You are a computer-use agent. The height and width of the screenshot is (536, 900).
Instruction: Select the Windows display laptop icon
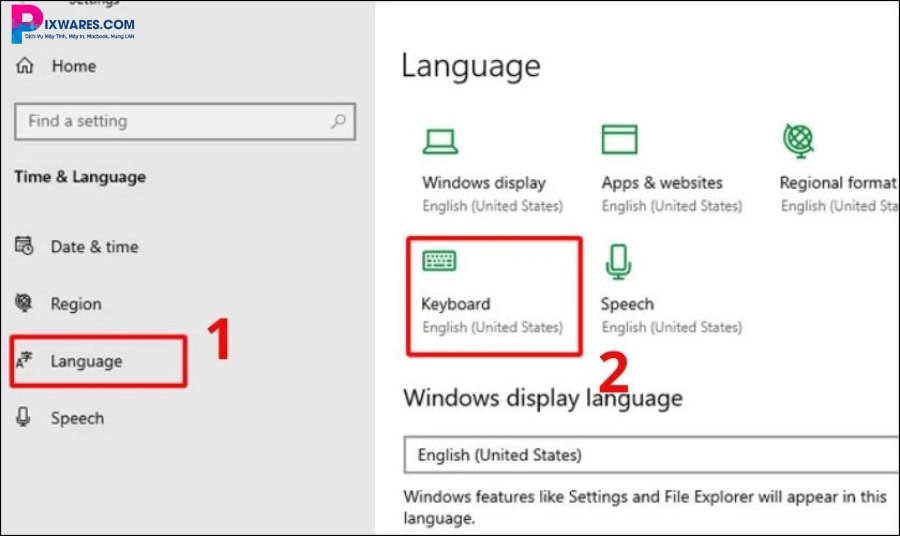[440, 141]
